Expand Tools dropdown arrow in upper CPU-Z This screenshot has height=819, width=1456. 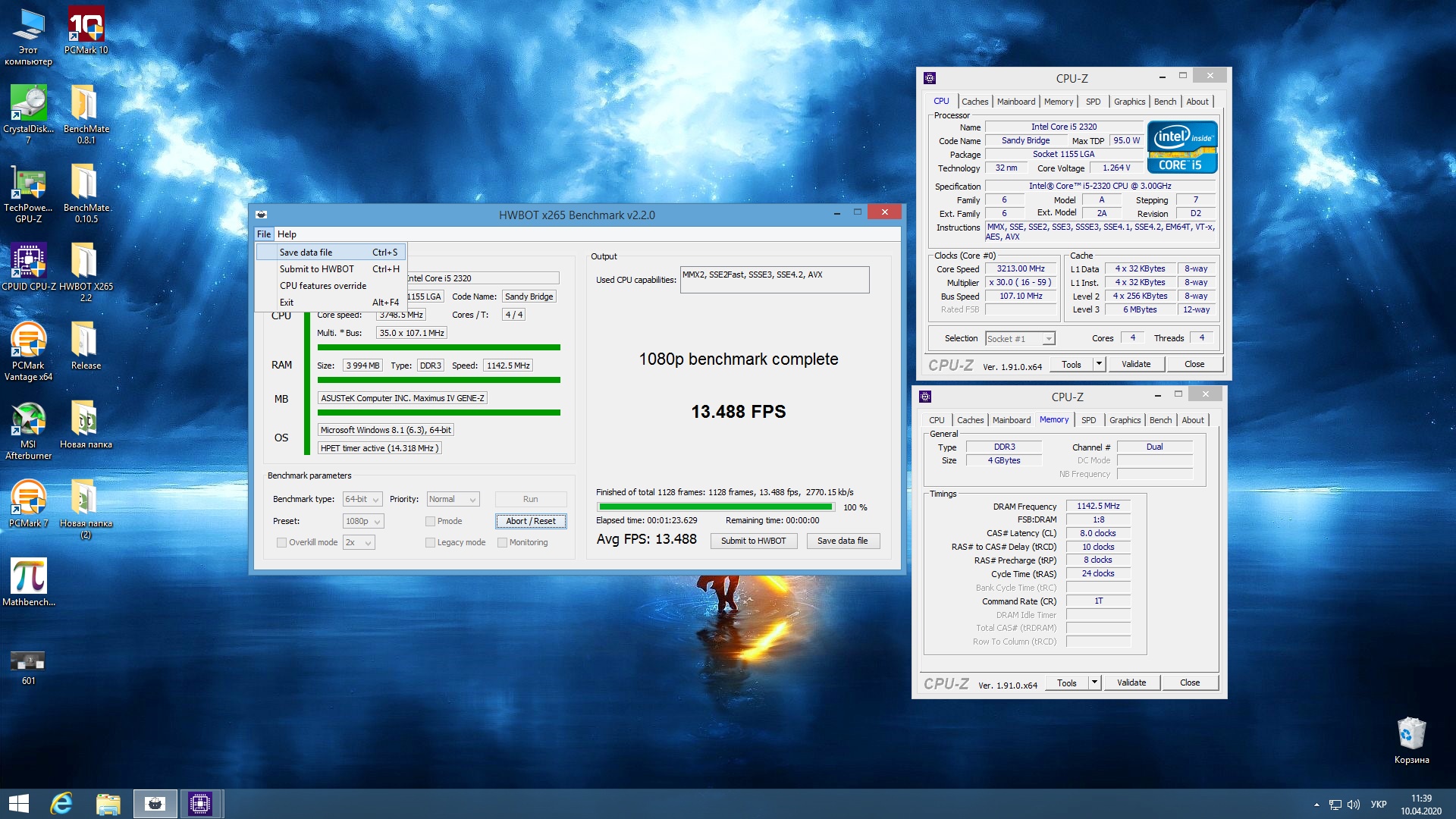coord(1098,364)
